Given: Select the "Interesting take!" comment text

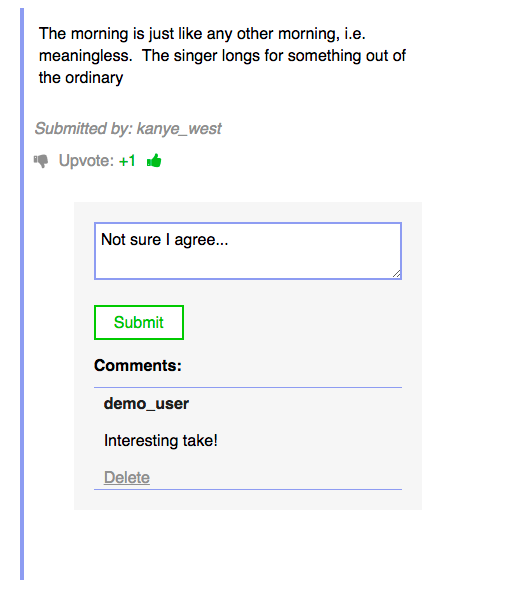Looking at the screenshot, I should coord(161,440).
